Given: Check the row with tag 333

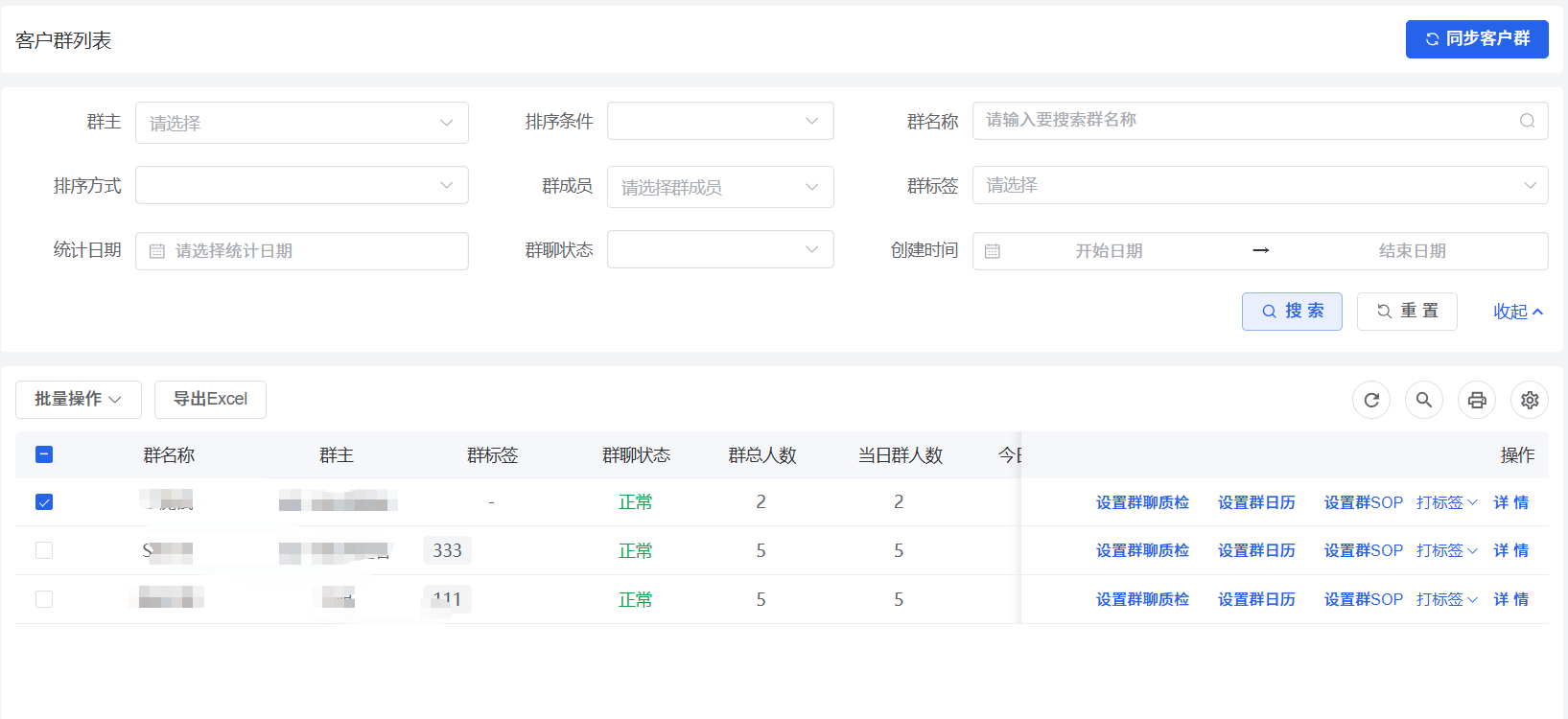Looking at the screenshot, I should pos(44,550).
